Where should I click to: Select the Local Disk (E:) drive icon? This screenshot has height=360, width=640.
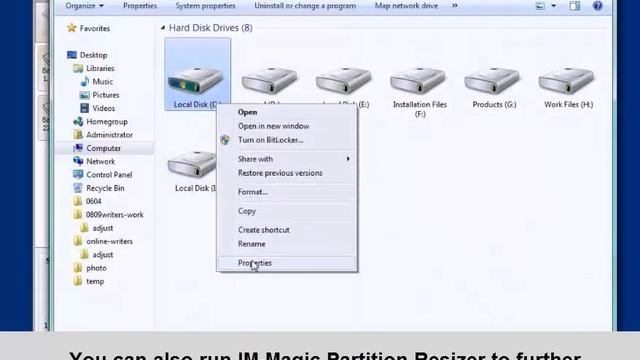point(343,80)
